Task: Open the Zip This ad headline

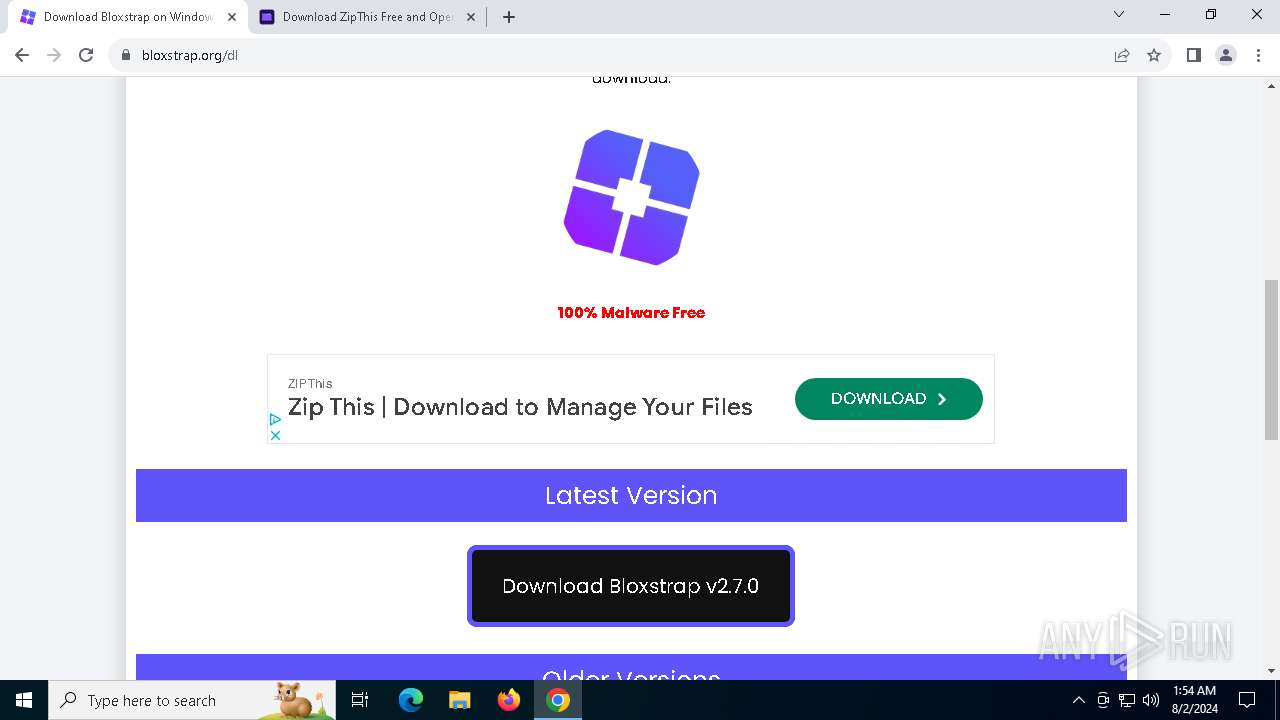Action: pos(520,407)
